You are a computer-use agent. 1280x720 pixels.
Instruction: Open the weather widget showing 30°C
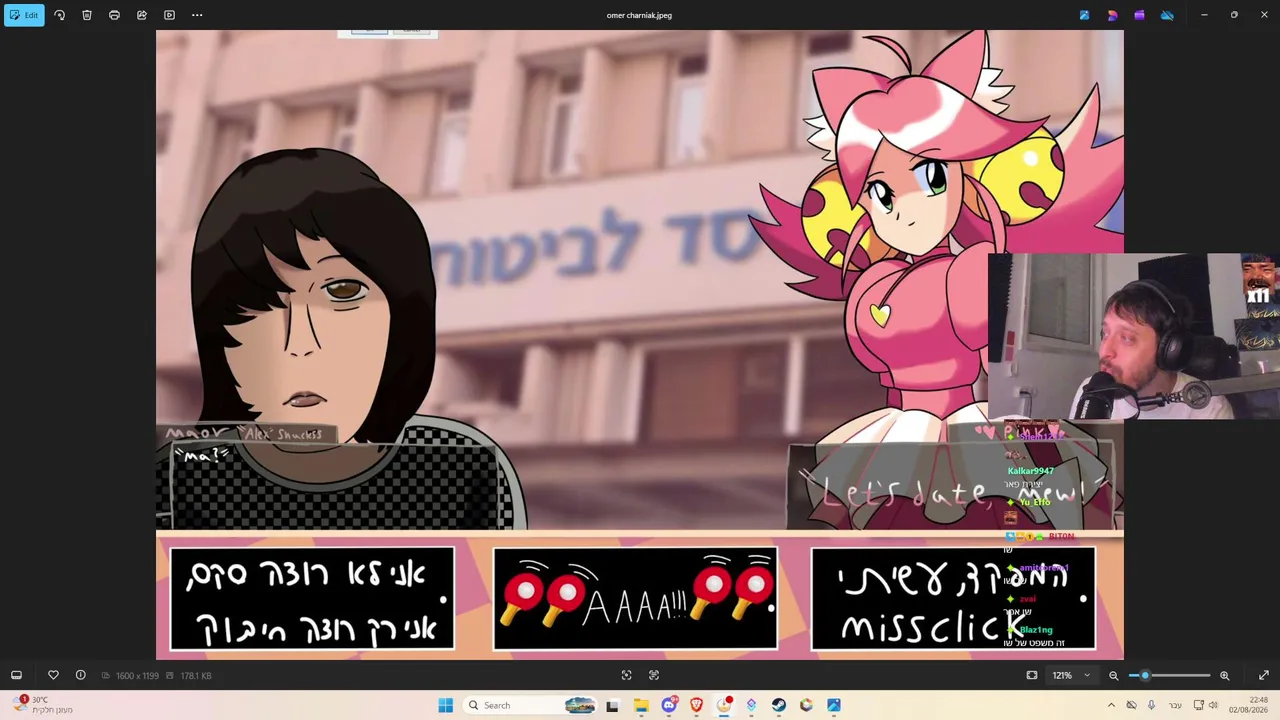point(44,705)
